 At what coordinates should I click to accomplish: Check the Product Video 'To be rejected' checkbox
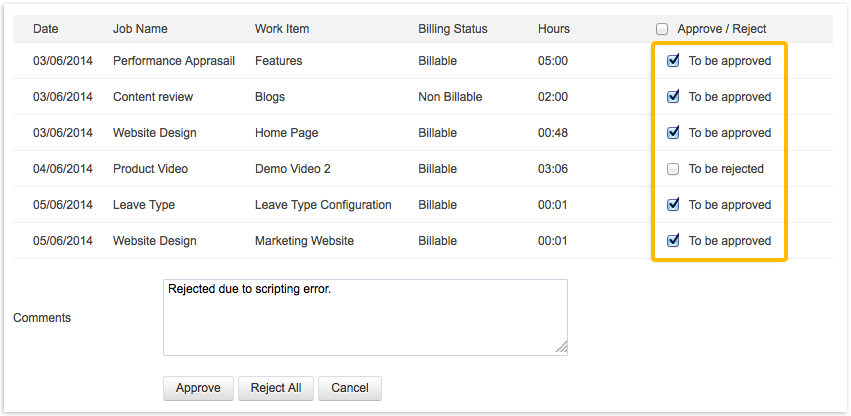coord(673,169)
